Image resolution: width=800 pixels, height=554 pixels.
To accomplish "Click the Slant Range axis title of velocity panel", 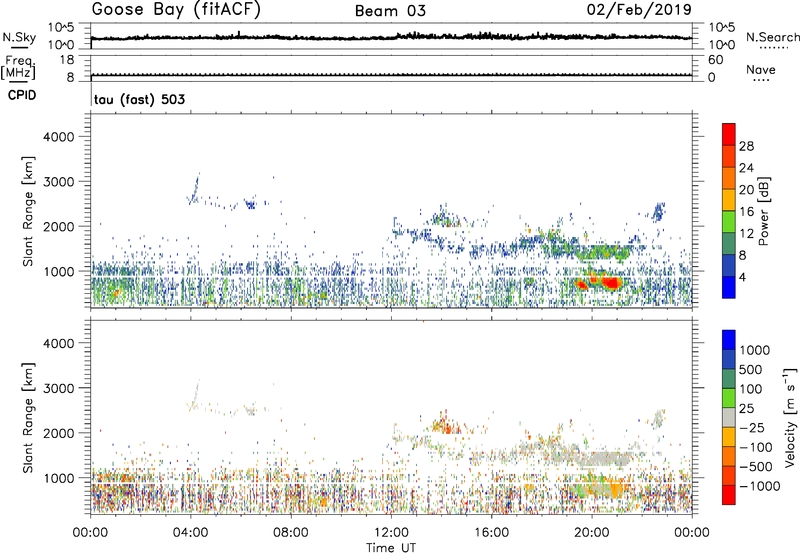I will coord(28,417).
